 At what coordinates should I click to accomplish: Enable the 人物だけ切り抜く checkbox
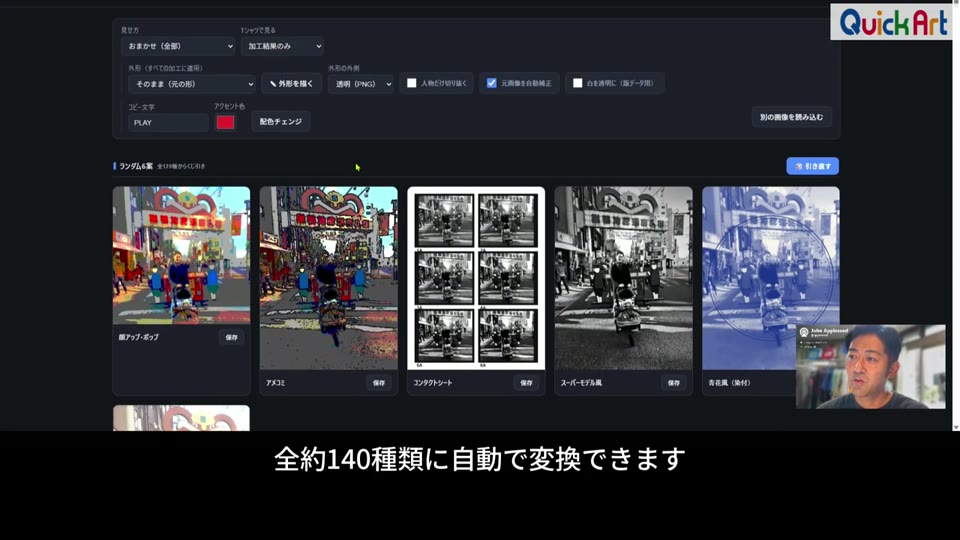click(x=412, y=83)
